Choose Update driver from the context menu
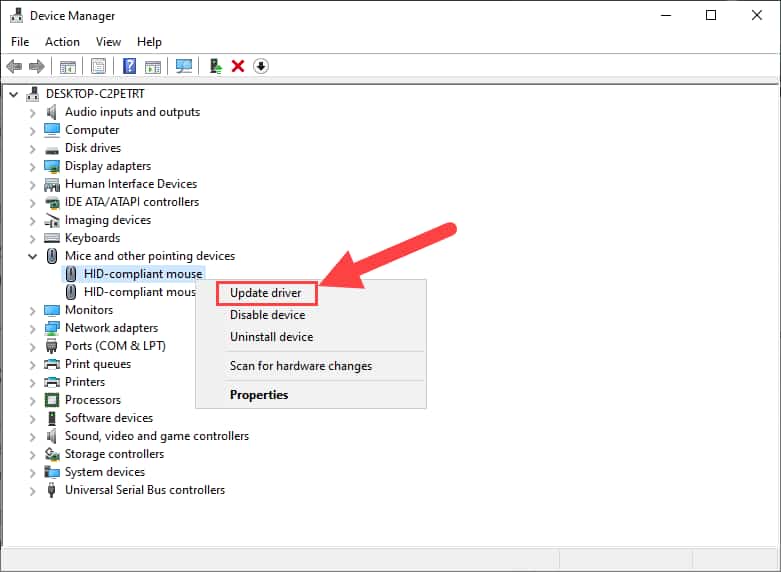The height and width of the screenshot is (572, 781). coord(265,293)
